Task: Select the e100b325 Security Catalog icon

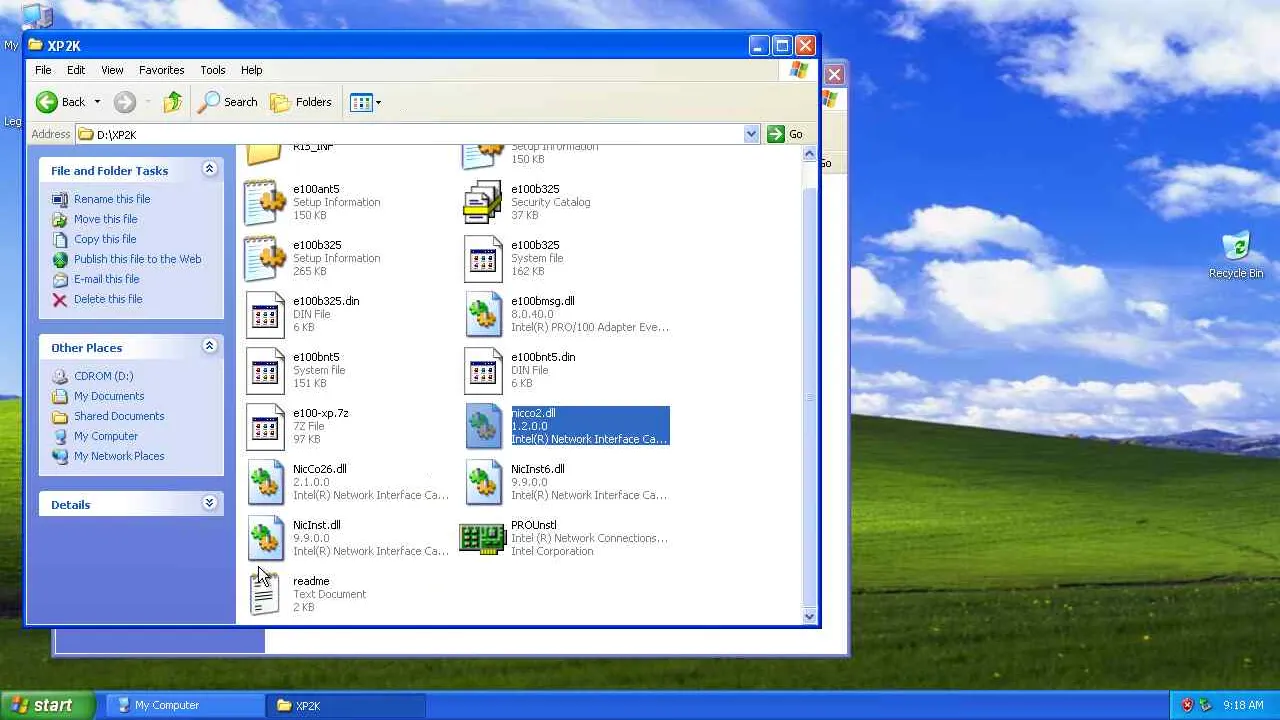Action: [x=482, y=202]
